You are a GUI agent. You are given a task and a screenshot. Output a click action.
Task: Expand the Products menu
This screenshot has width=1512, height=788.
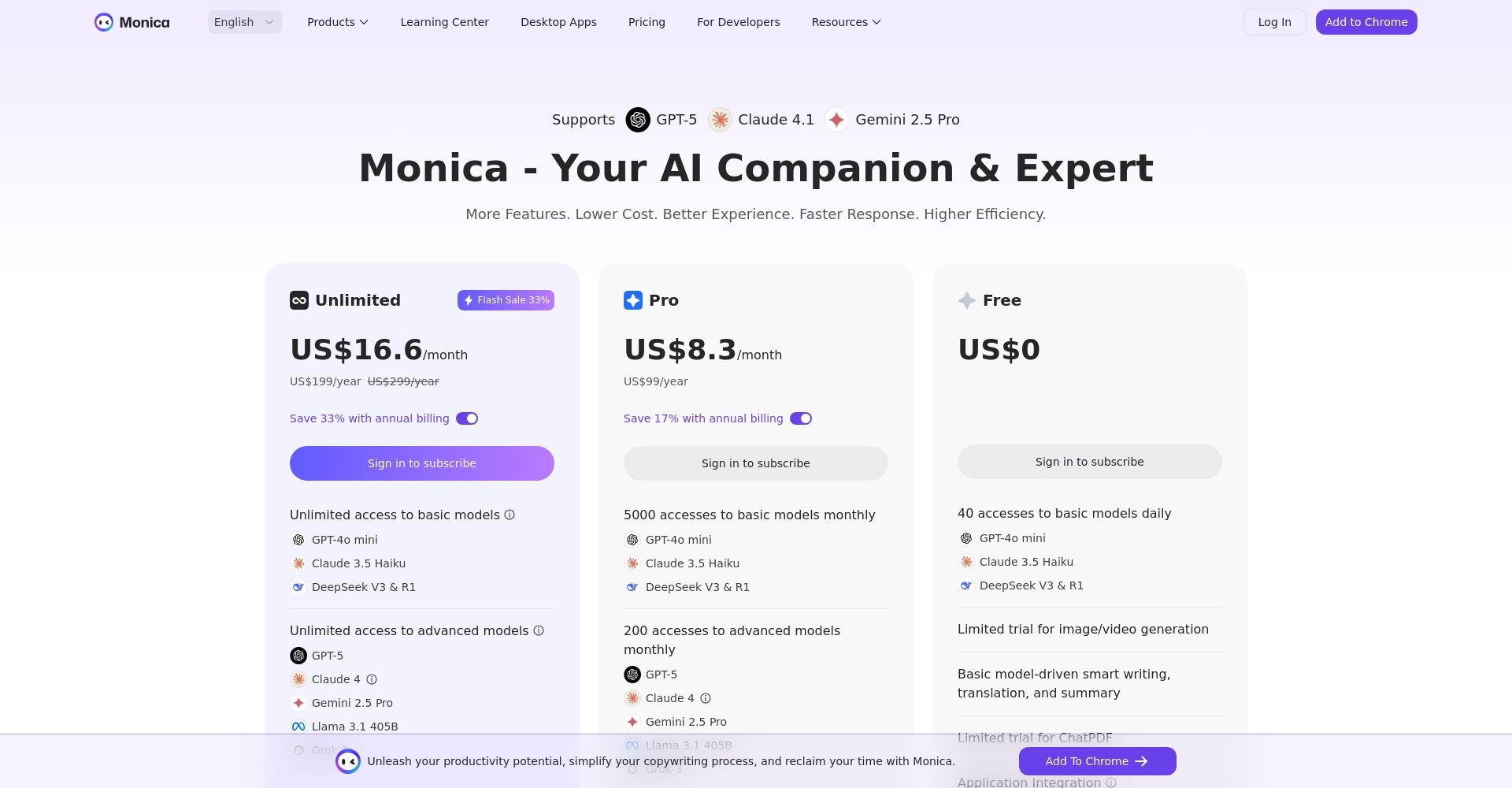pos(337,22)
